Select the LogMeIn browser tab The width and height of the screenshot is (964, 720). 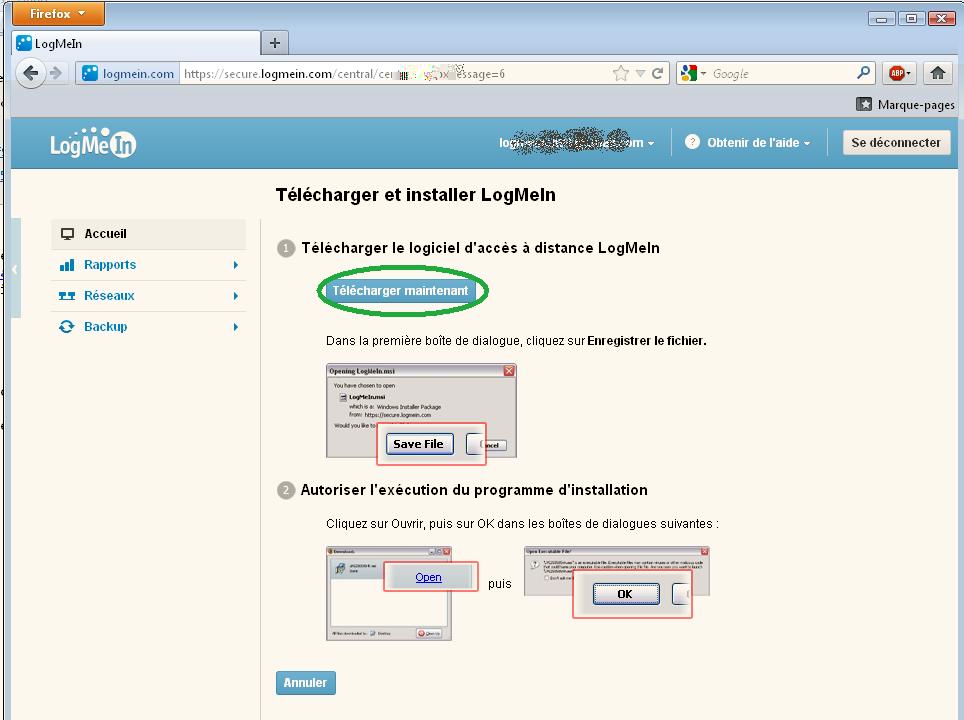(x=136, y=44)
